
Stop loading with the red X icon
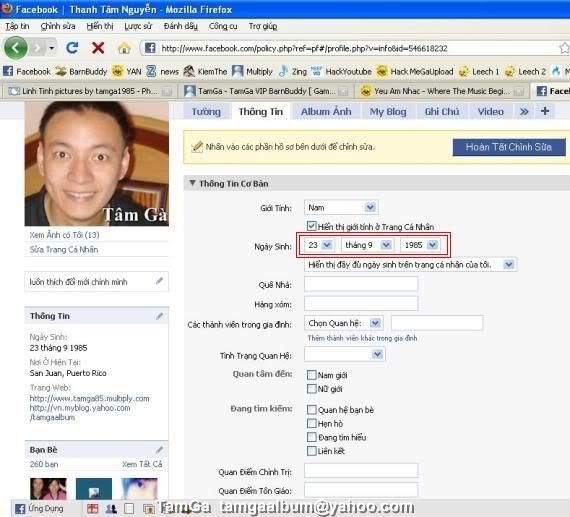(98, 48)
